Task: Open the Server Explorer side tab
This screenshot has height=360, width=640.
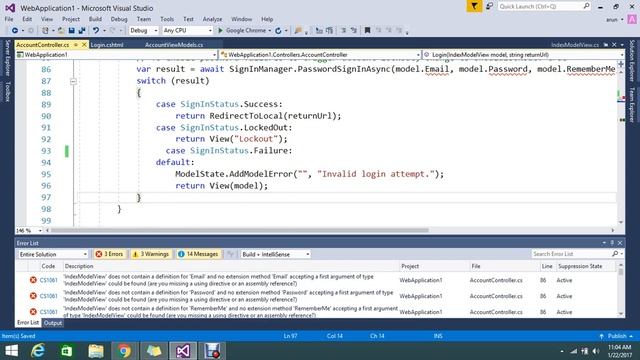Action: pos(7,58)
